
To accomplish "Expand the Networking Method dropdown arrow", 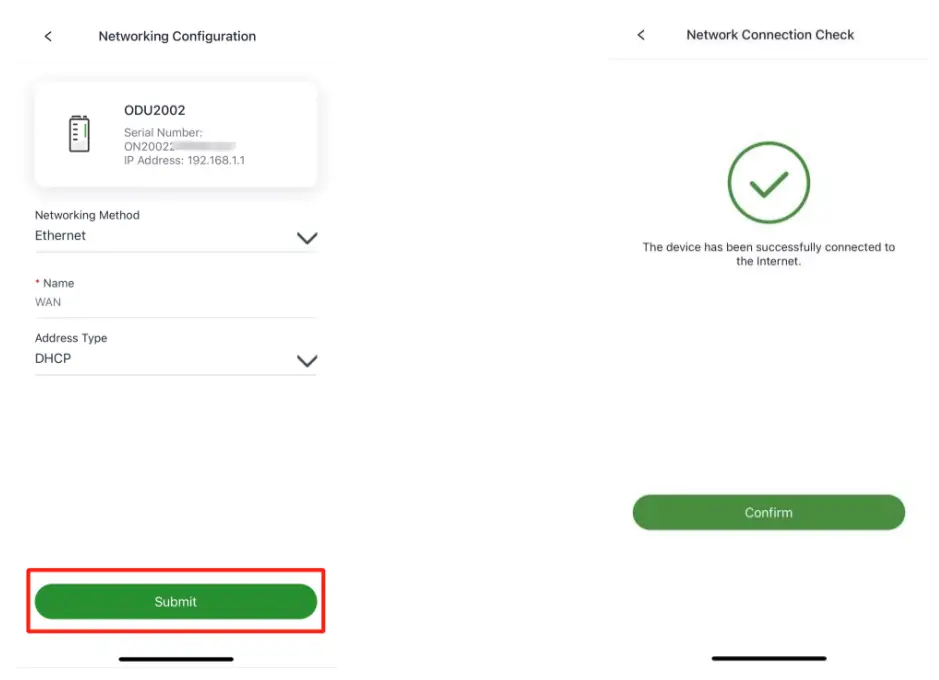I will (307, 238).
